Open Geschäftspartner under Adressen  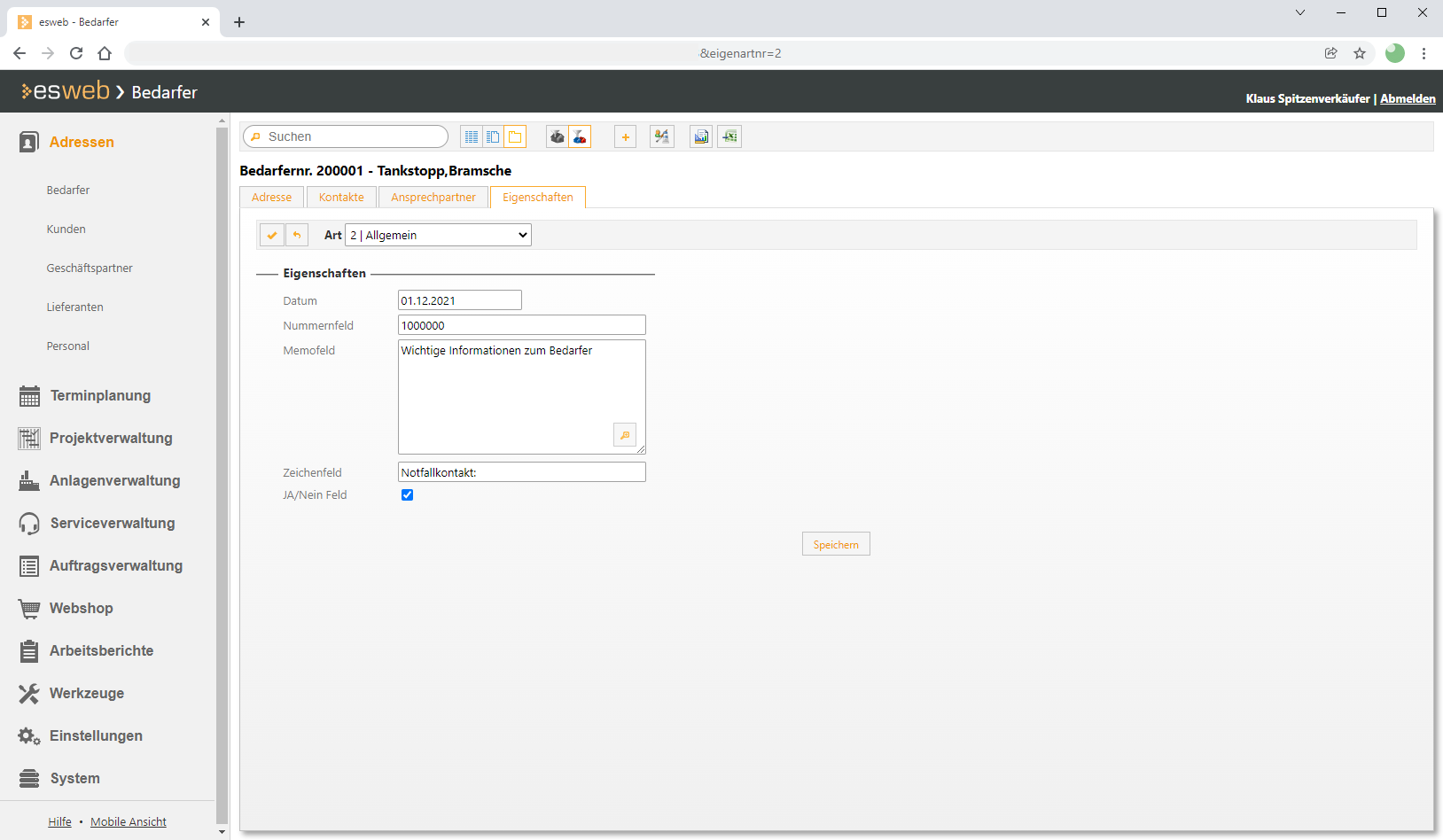pos(90,268)
